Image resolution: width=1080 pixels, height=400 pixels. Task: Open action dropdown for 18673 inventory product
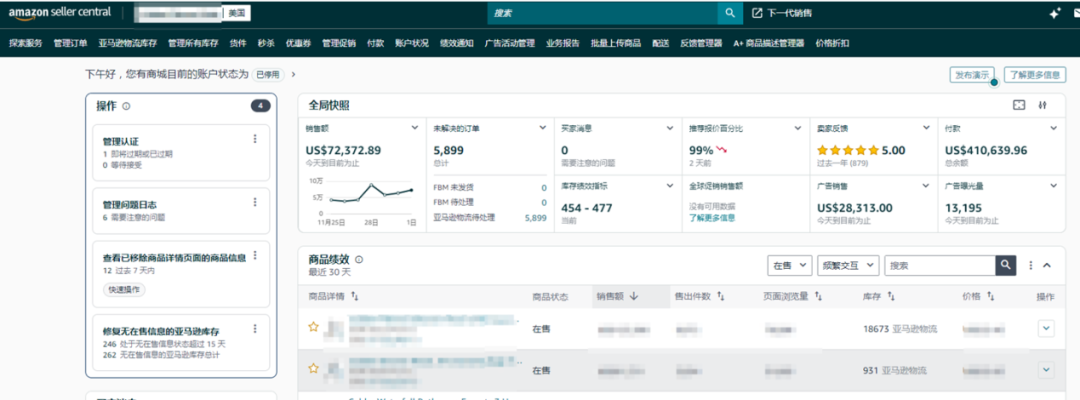1046,329
